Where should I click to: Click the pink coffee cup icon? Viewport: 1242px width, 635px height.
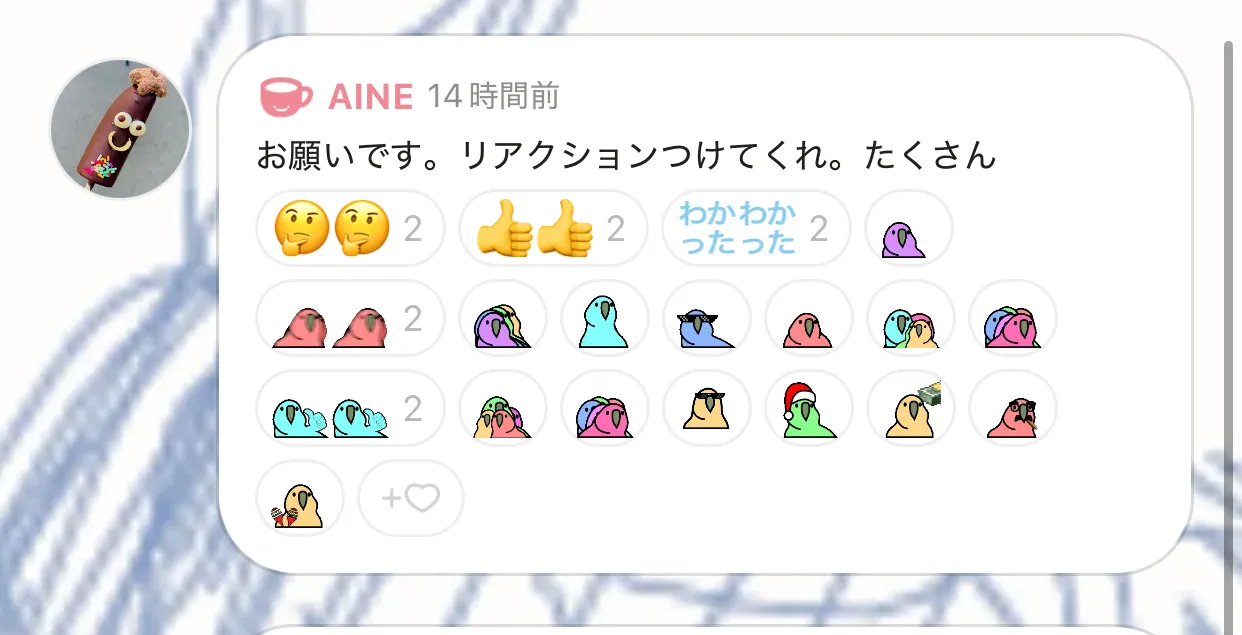[x=286, y=96]
